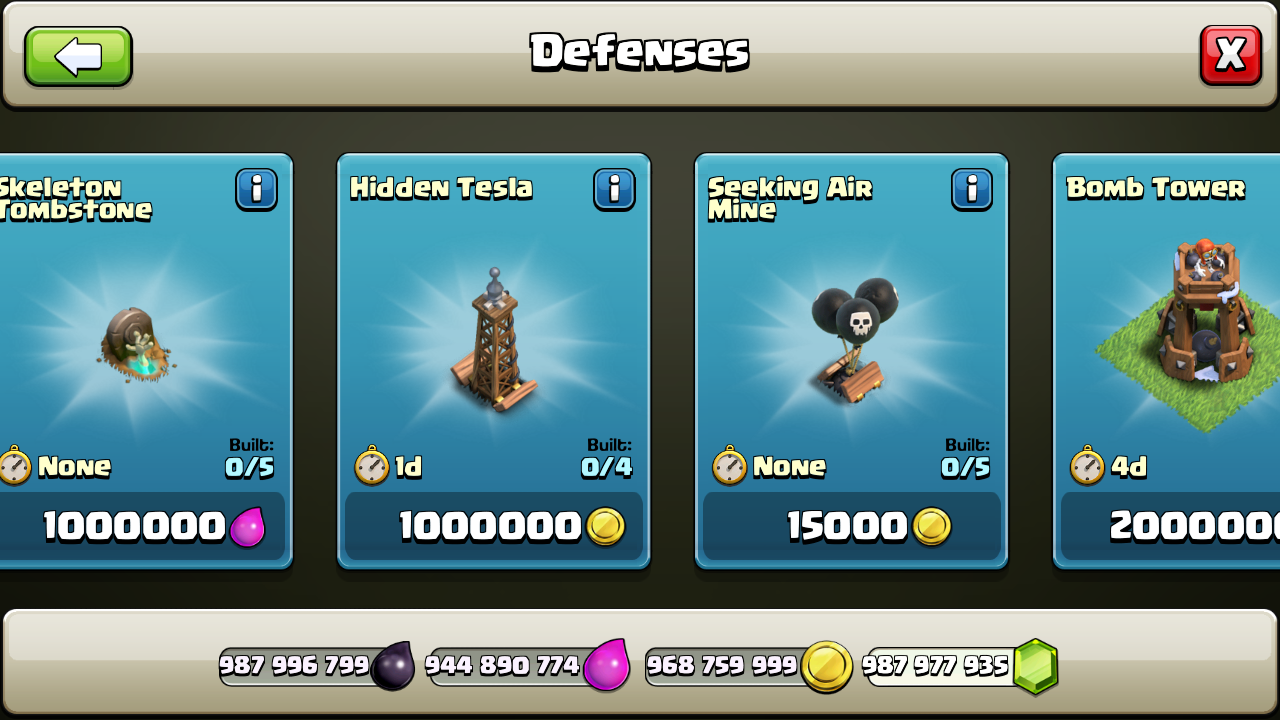Go back with the green arrow button
1280x720 pixels.
click(78, 56)
